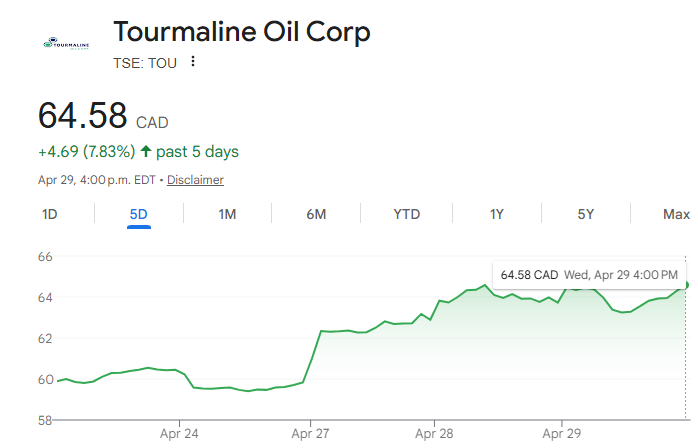
Task: Switch to the 1M range tab
Action: (x=227, y=214)
